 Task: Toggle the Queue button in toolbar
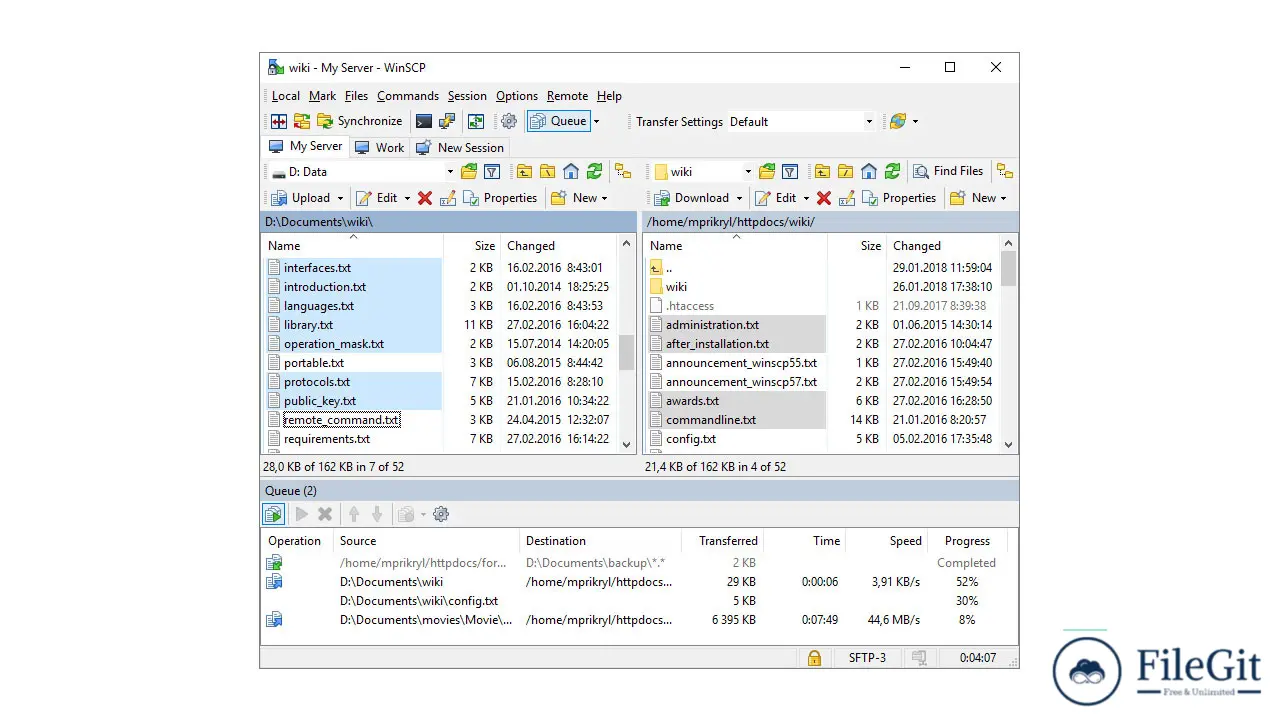558,121
